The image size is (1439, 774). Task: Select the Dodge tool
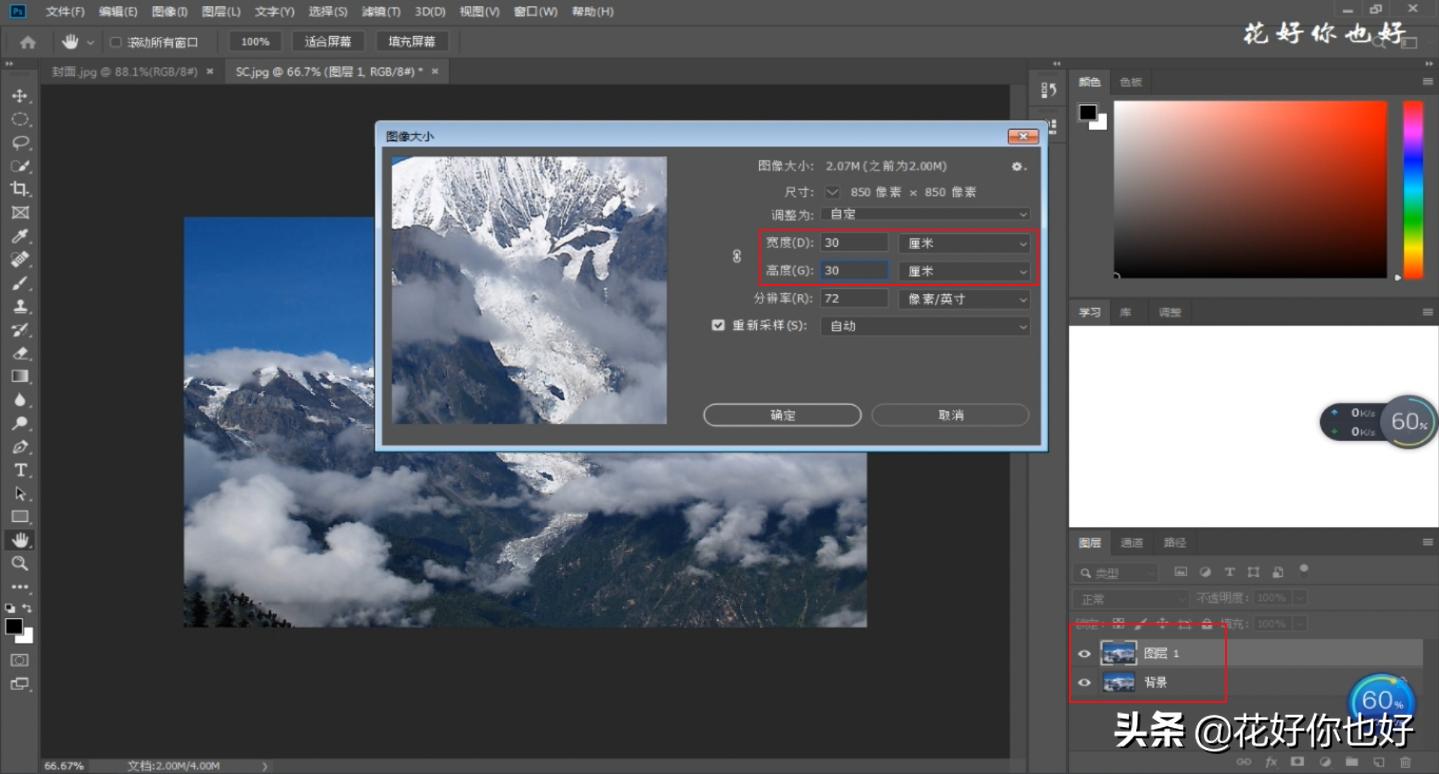19,423
